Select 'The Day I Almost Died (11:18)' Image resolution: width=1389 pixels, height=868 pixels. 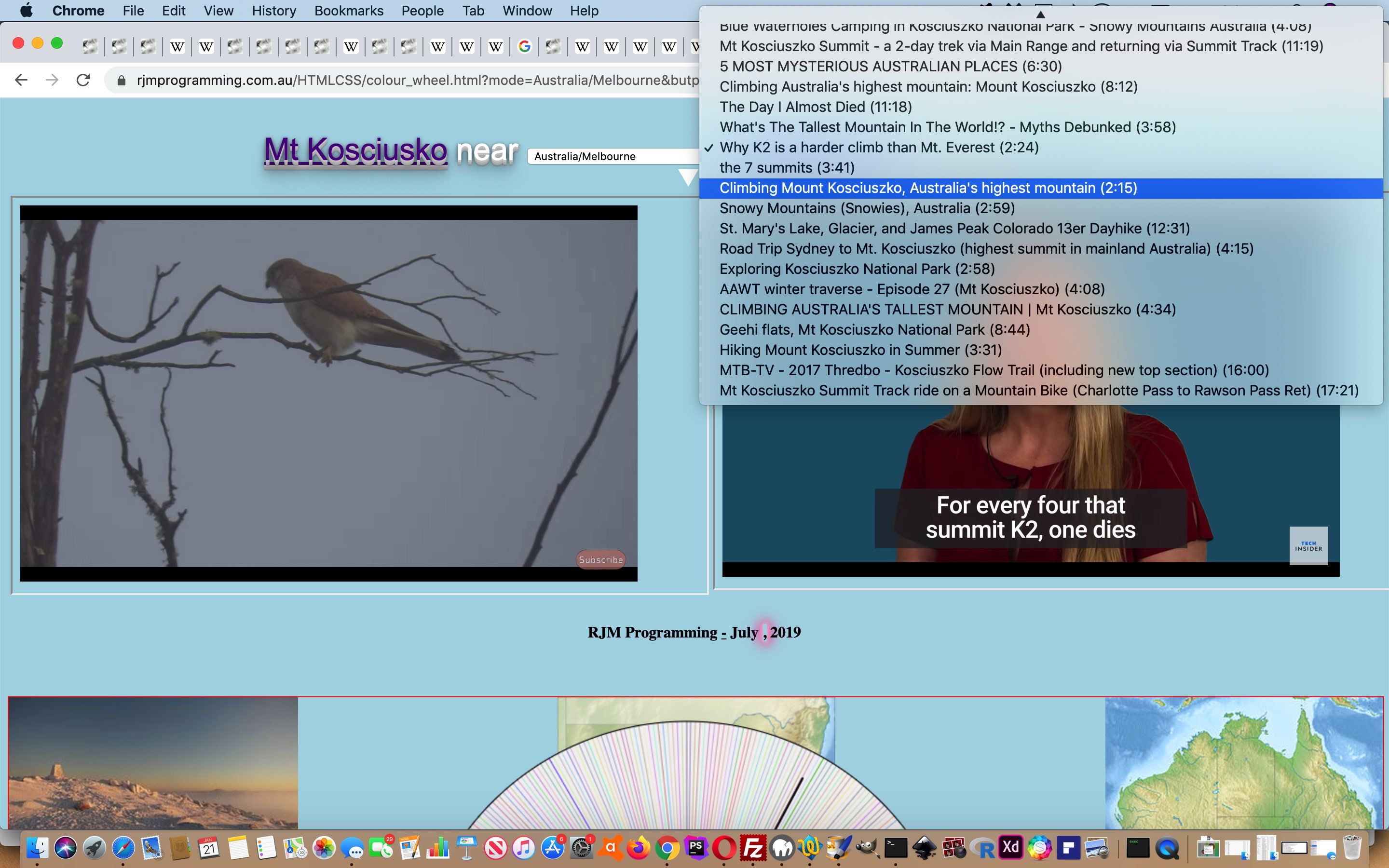point(1041,107)
